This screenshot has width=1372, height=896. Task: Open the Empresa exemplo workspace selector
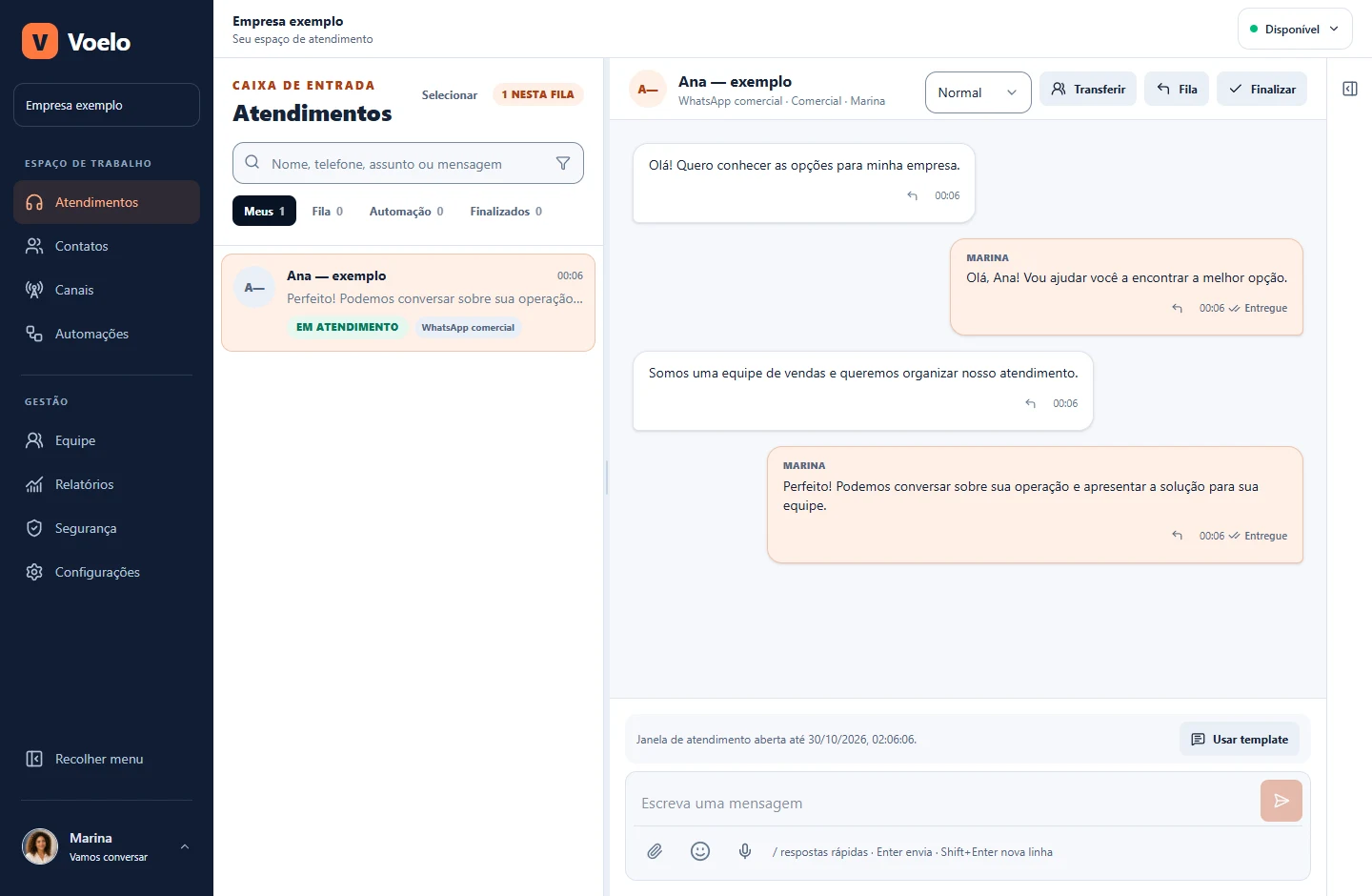click(x=107, y=105)
